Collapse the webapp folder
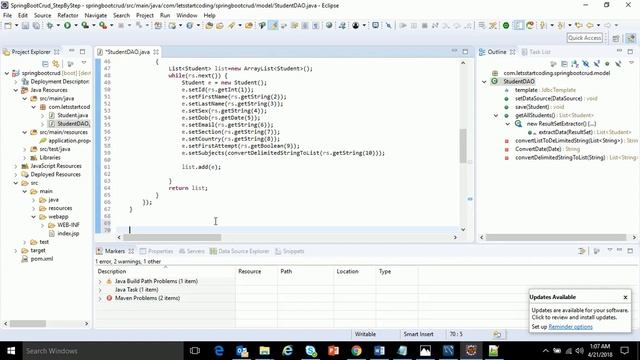 (33, 217)
